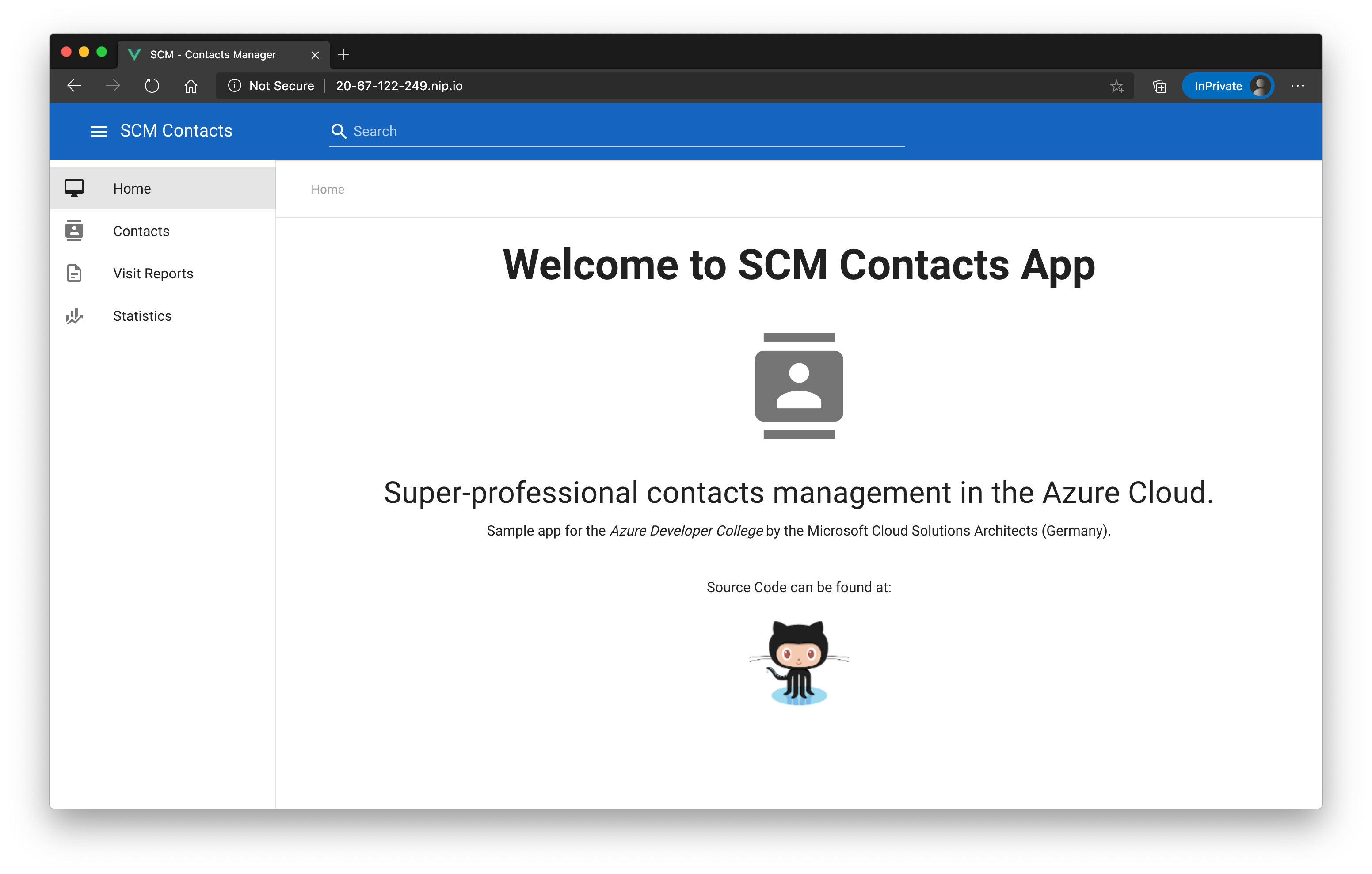Toggle the hamburger navigation drawer icon

(99, 132)
